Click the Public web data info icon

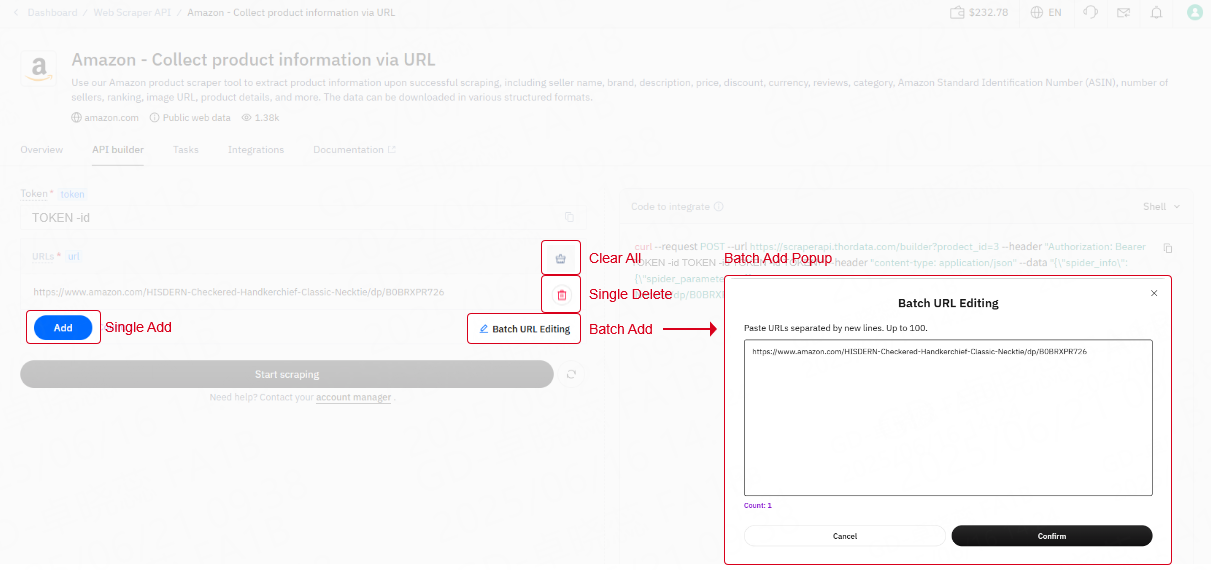pos(155,118)
